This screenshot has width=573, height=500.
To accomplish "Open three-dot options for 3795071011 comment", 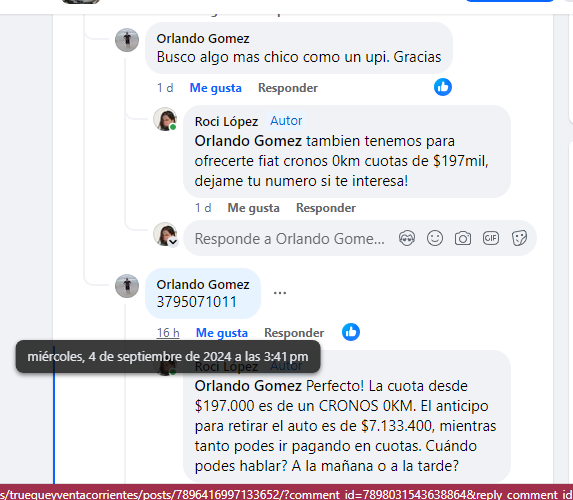I will coord(280,293).
